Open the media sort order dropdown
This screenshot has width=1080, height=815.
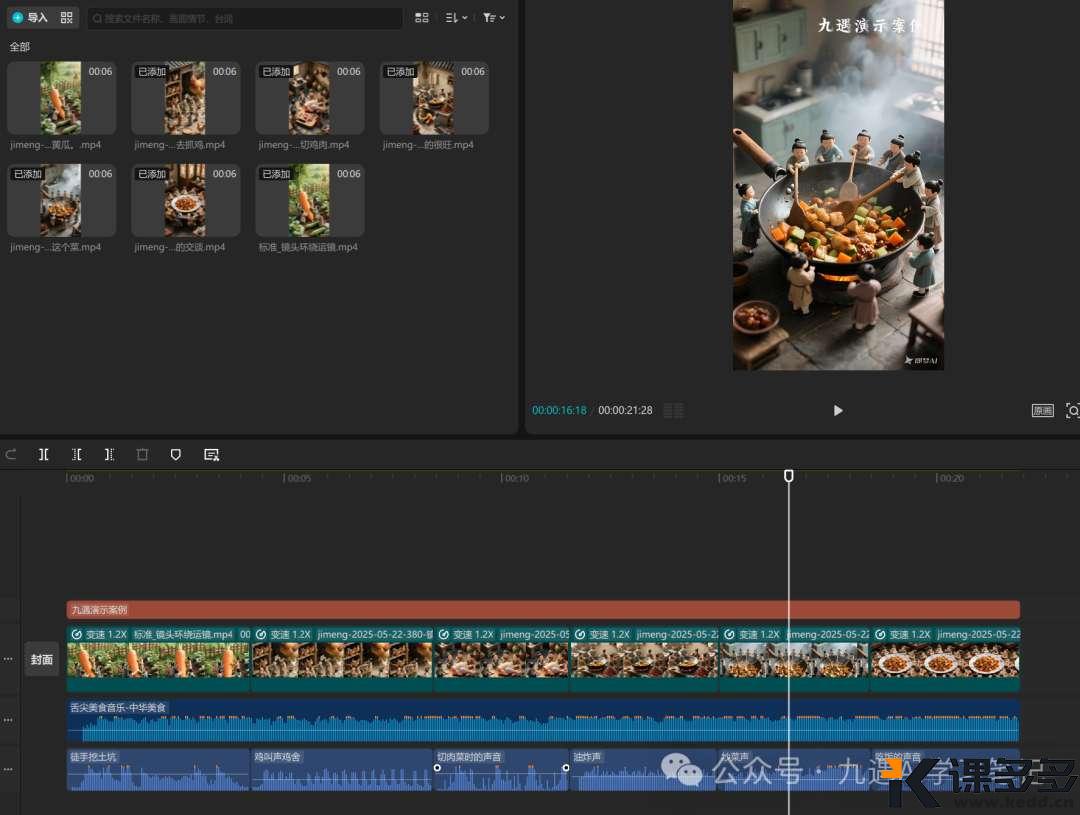pos(455,18)
